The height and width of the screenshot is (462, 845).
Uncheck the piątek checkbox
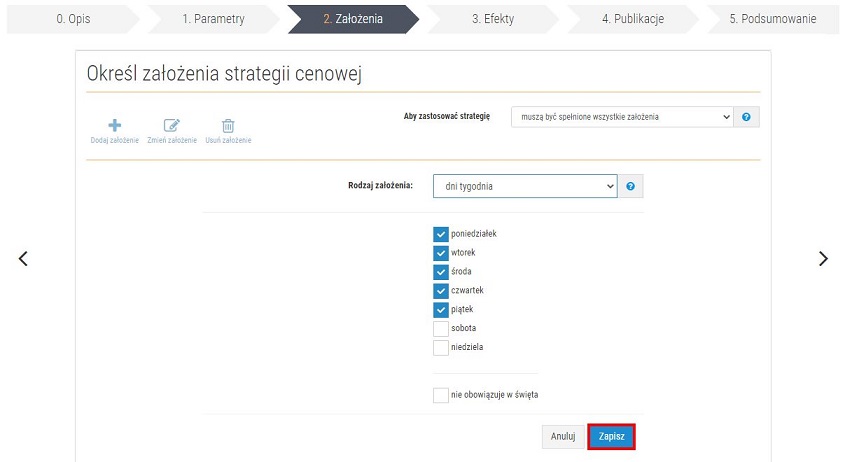(441, 309)
